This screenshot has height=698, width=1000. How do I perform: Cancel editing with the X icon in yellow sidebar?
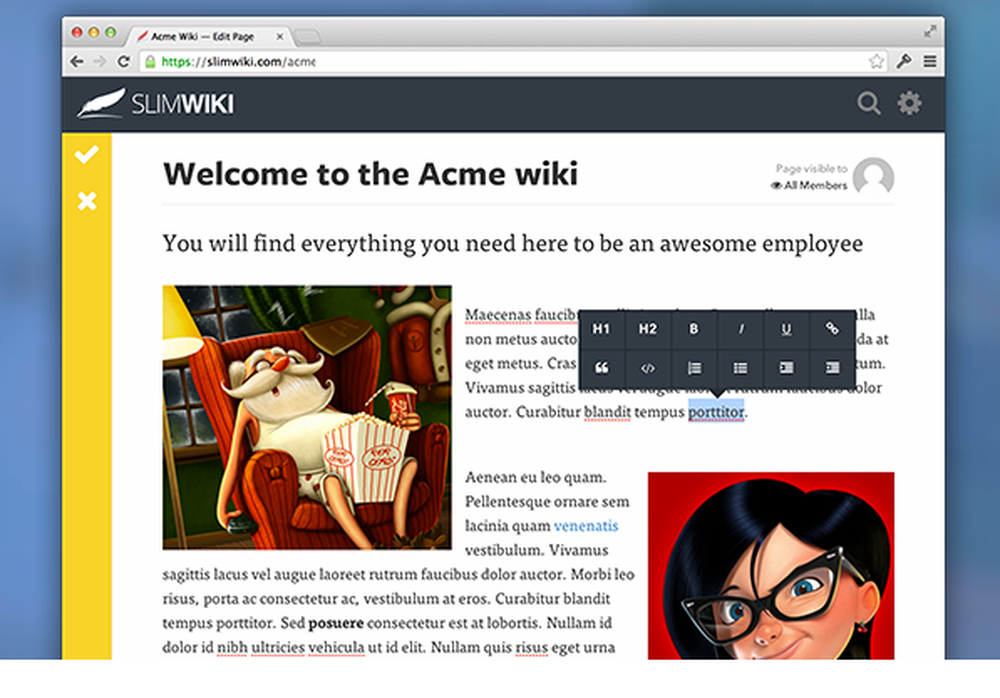(x=87, y=201)
